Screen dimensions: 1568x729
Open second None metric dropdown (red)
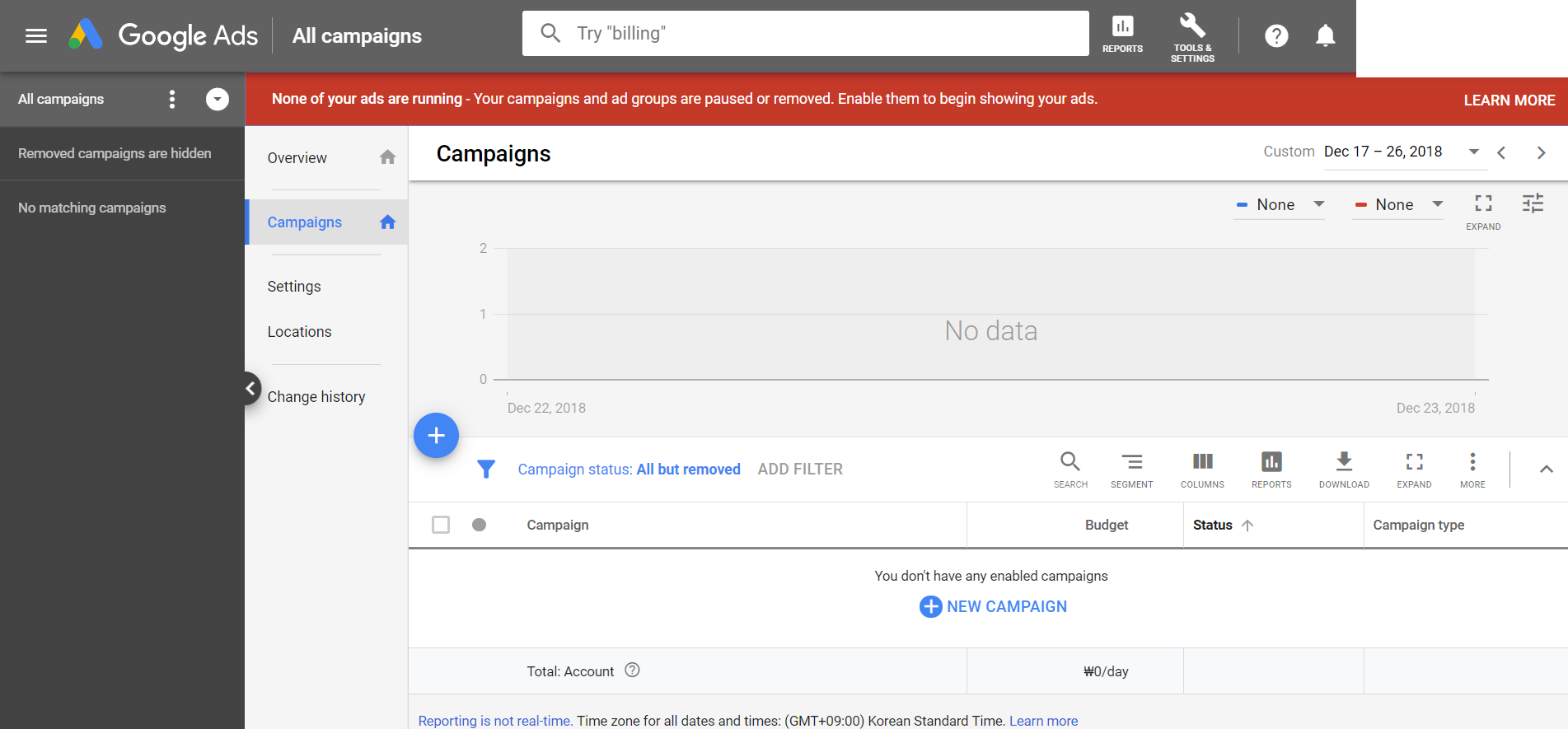[x=1398, y=204]
